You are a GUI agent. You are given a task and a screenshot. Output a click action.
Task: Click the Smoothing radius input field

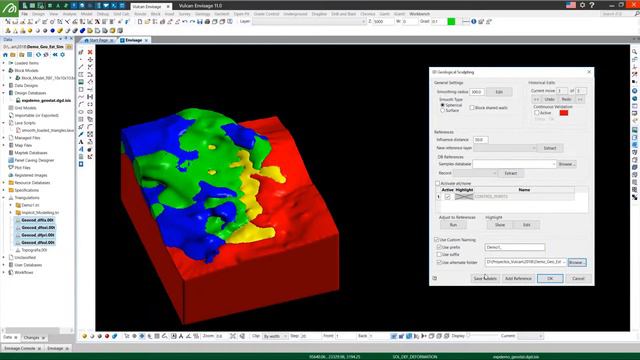pos(476,92)
